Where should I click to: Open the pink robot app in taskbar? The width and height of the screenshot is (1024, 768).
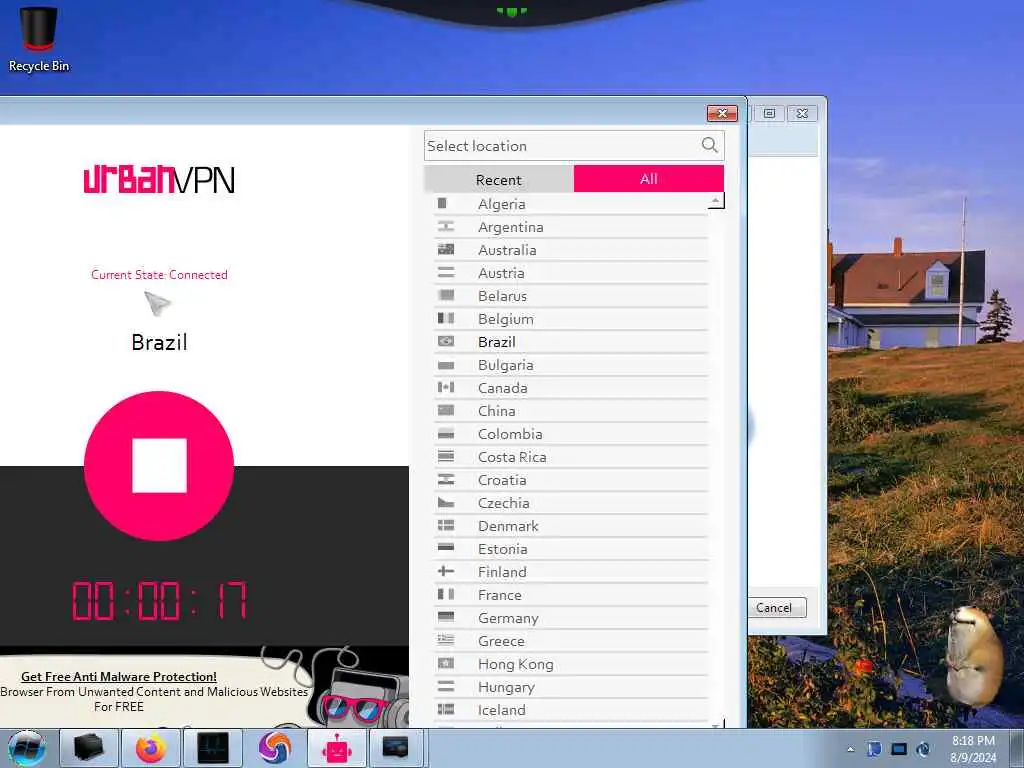pyautogui.click(x=337, y=748)
